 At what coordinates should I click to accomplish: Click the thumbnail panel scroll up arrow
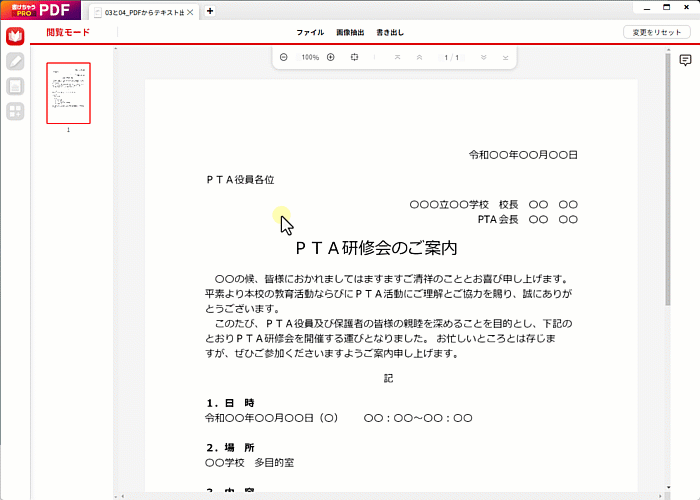point(116,48)
